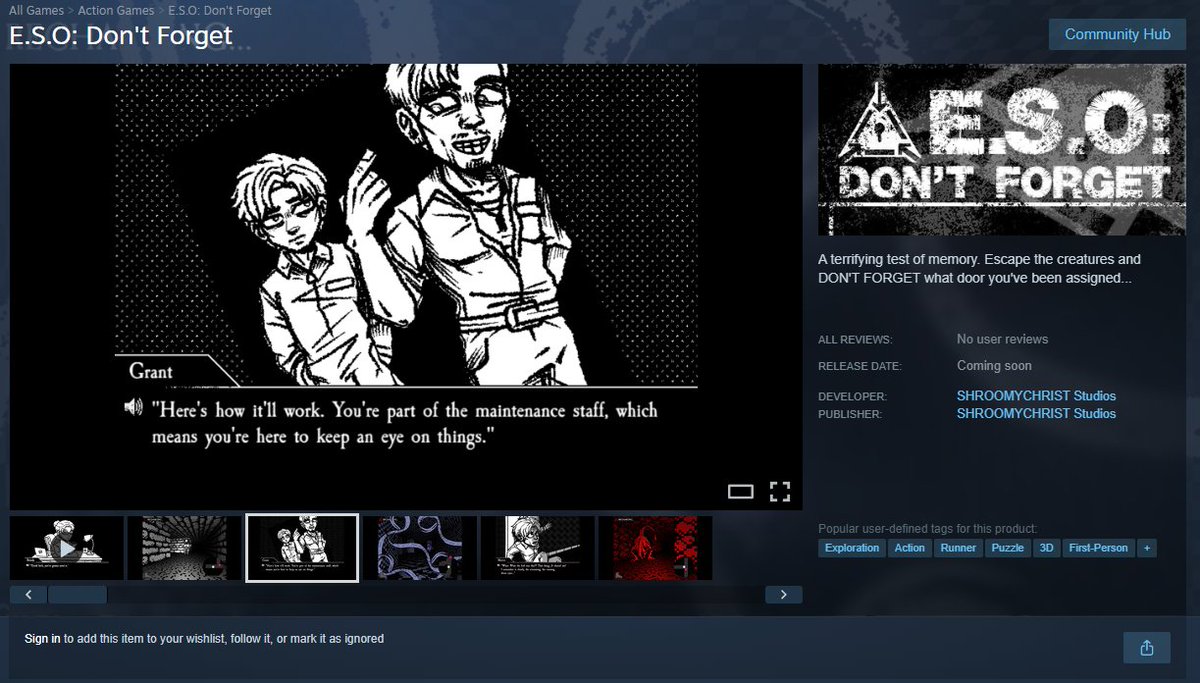Image resolution: width=1200 pixels, height=683 pixels.
Task: Open publisher SHROOMYCHRIST Studios link
Action: (x=1036, y=413)
